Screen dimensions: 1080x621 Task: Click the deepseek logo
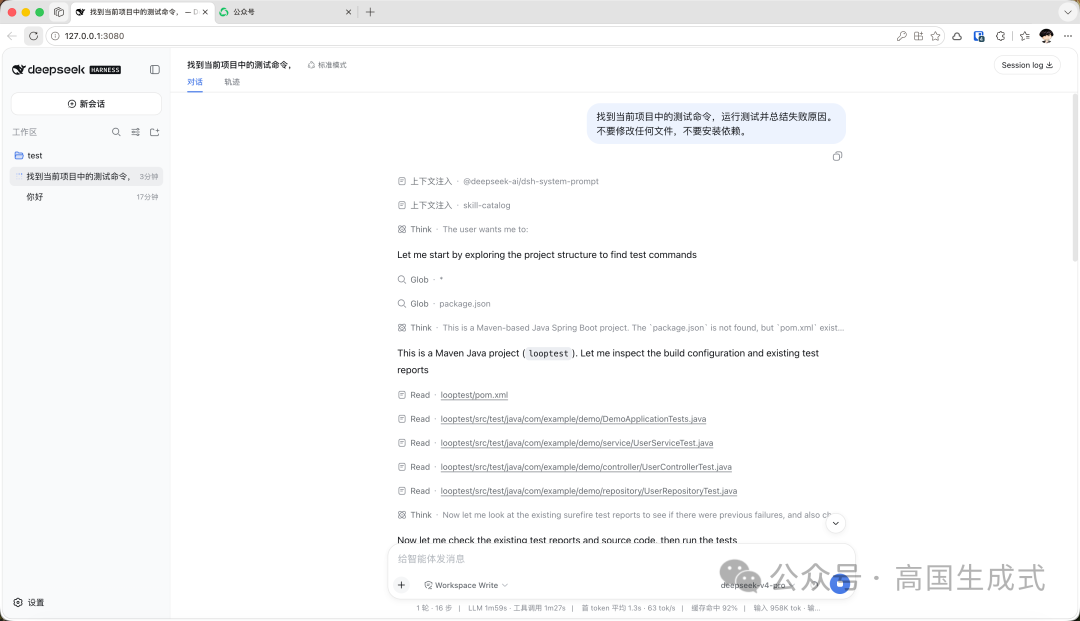point(66,70)
